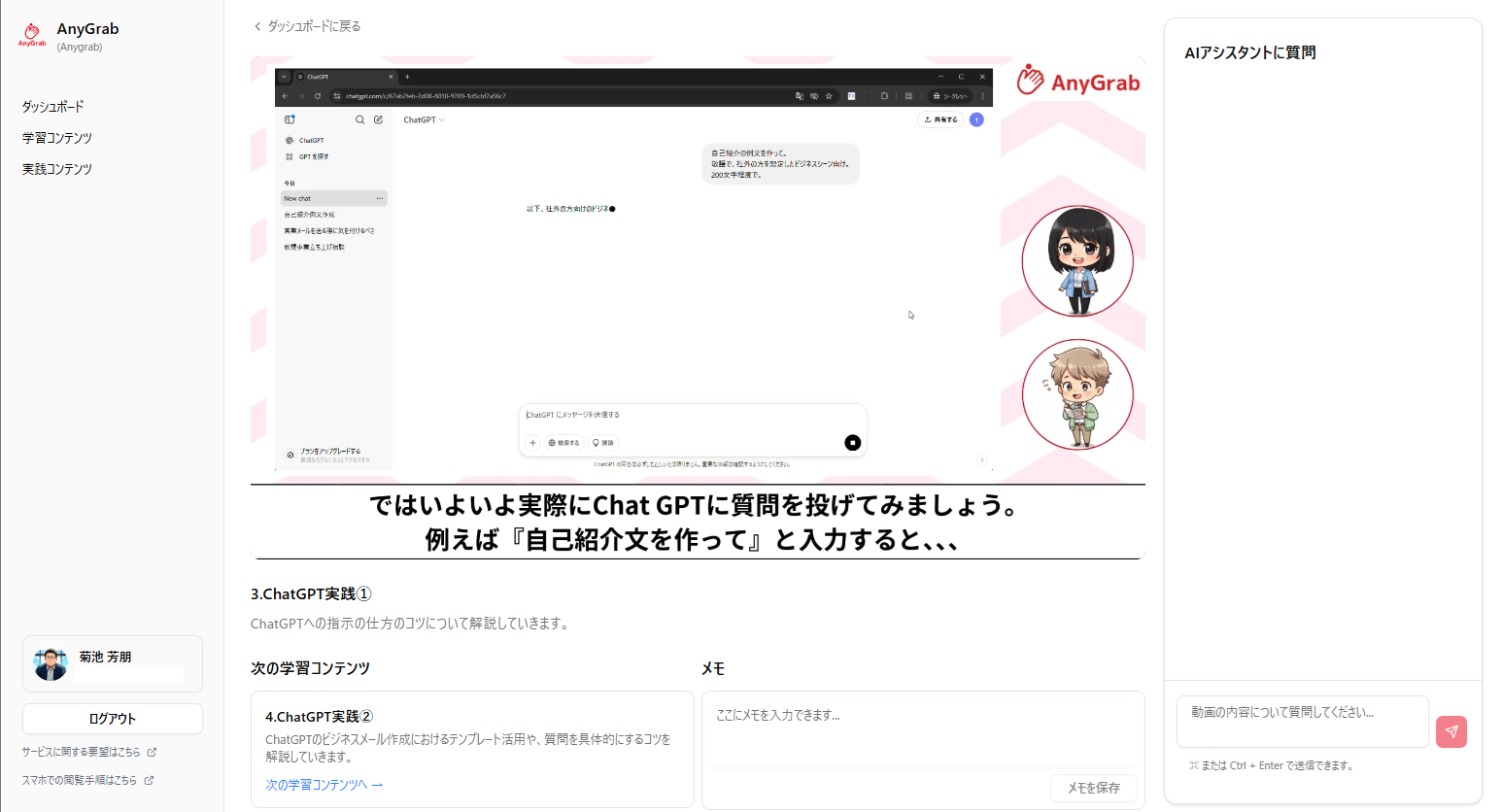Follow the 次の学習コンテンツへ → link
Viewport: 1501px width, 812px height.
click(324, 785)
